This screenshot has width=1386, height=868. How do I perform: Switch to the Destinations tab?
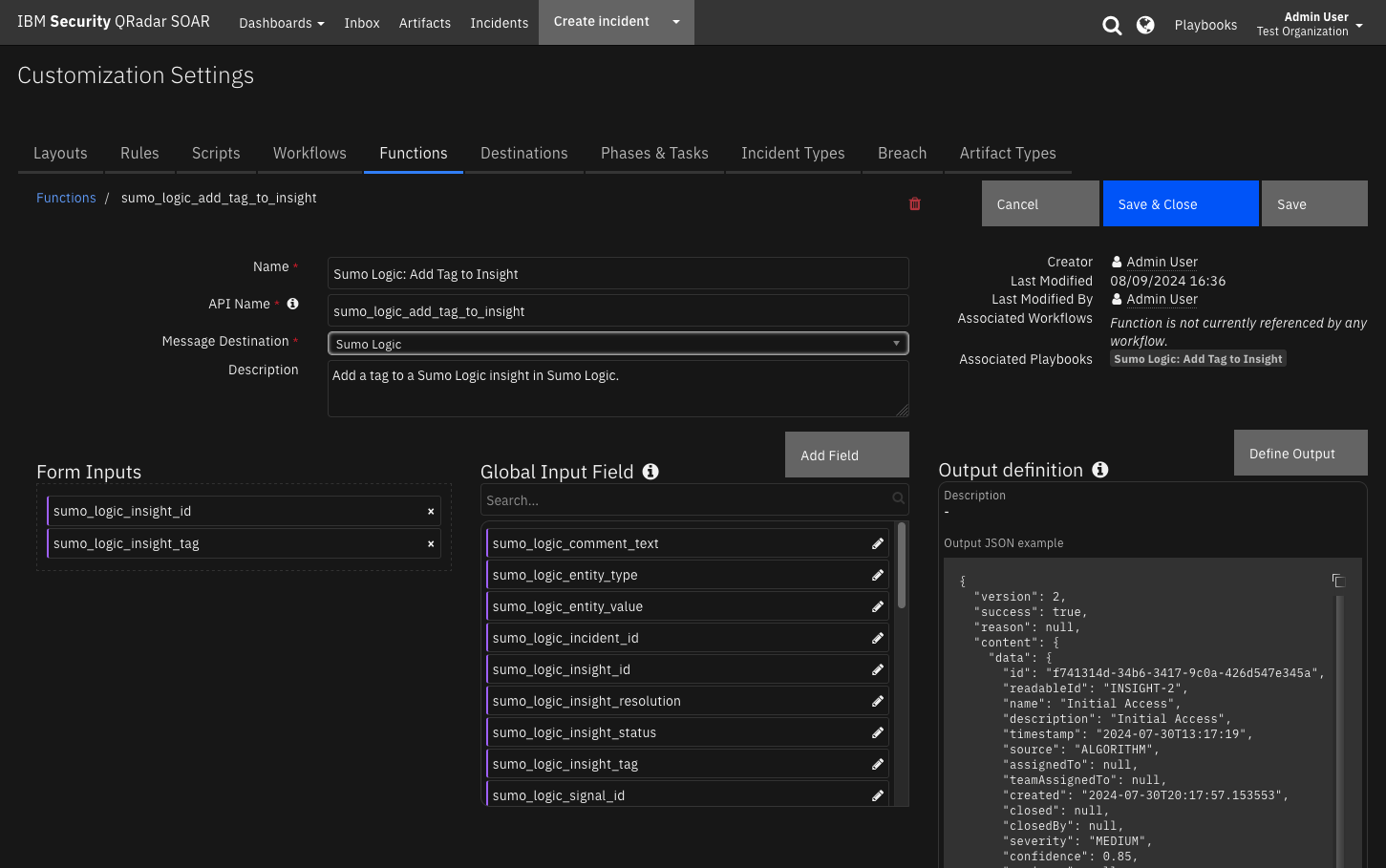(x=524, y=153)
